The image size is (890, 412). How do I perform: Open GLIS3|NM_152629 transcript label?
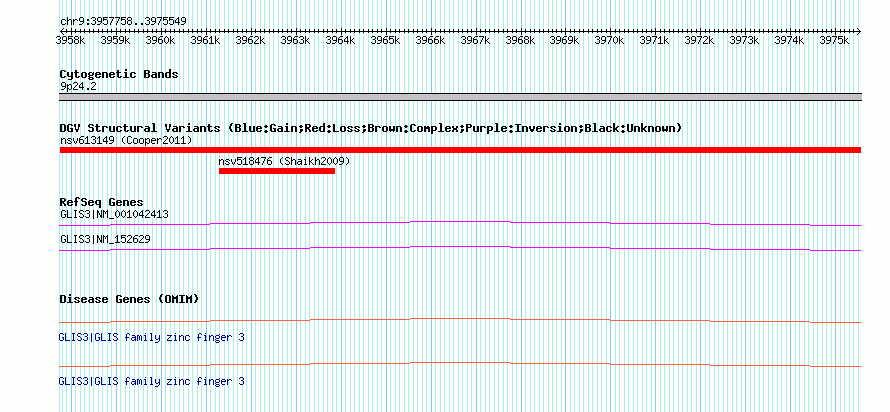[x=105, y=239]
